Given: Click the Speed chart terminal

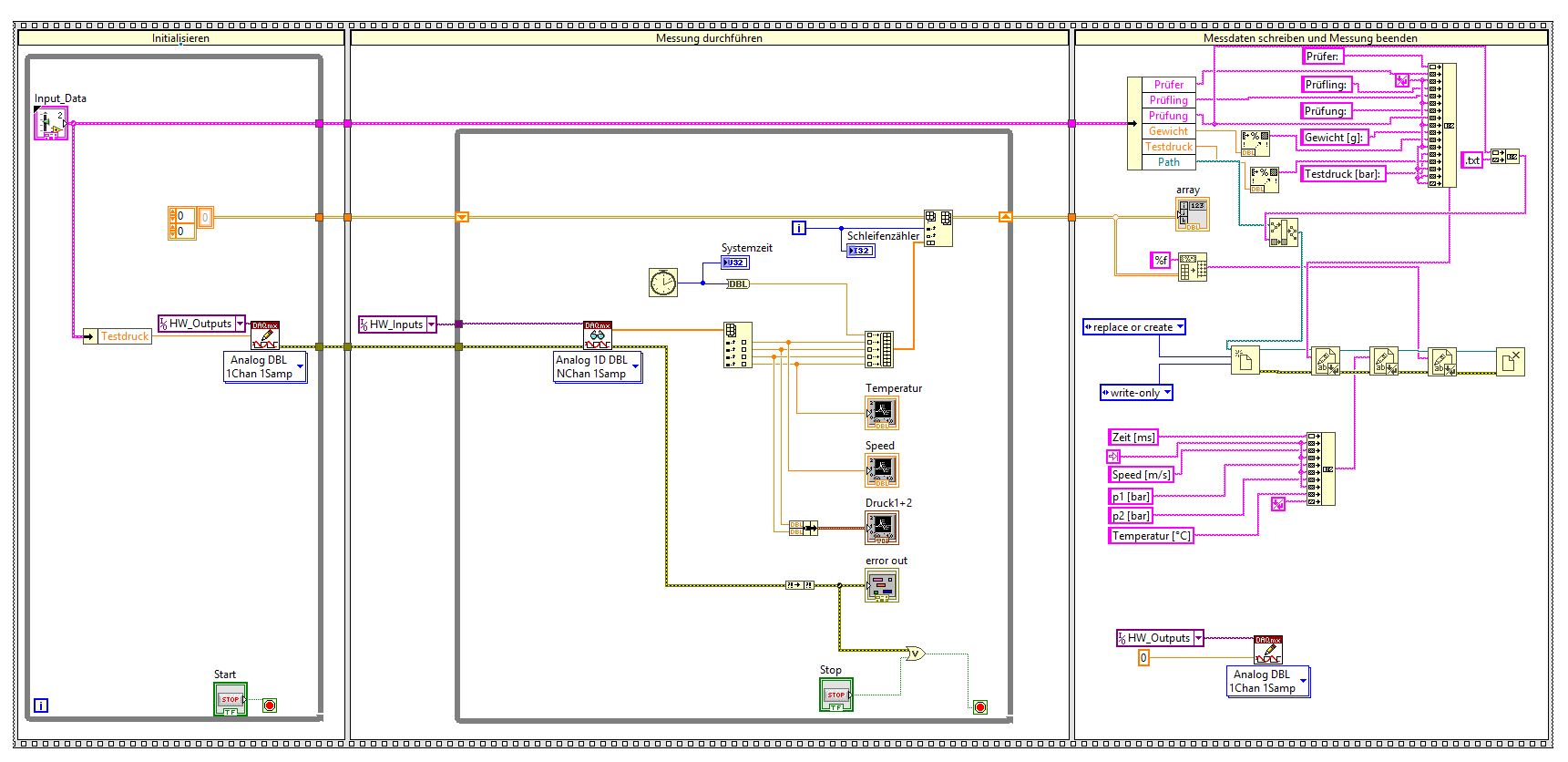Looking at the screenshot, I should coord(881,470).
